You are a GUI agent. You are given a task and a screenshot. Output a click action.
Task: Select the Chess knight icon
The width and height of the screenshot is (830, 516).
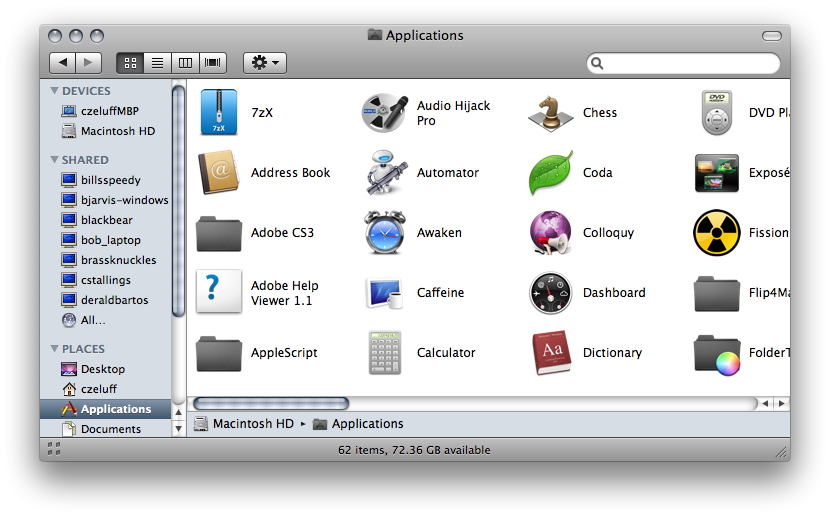(x=551, y=113)
